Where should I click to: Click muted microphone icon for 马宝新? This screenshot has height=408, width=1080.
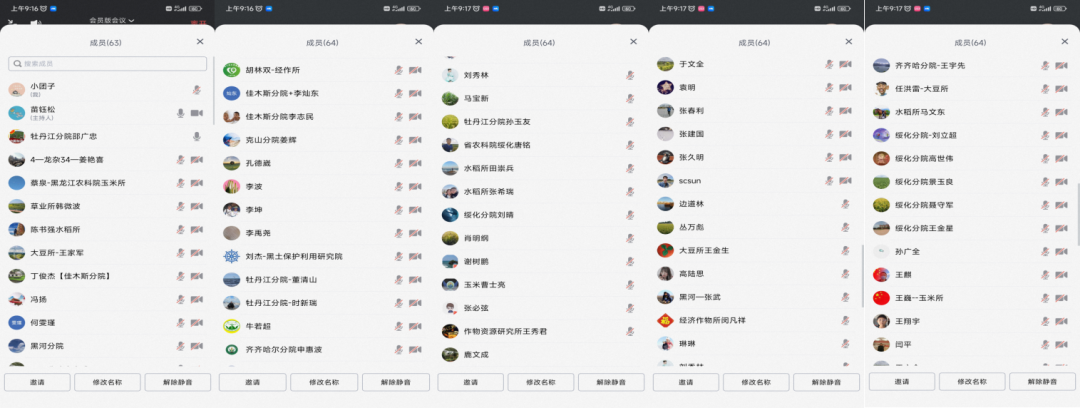[x=630, y=99]
